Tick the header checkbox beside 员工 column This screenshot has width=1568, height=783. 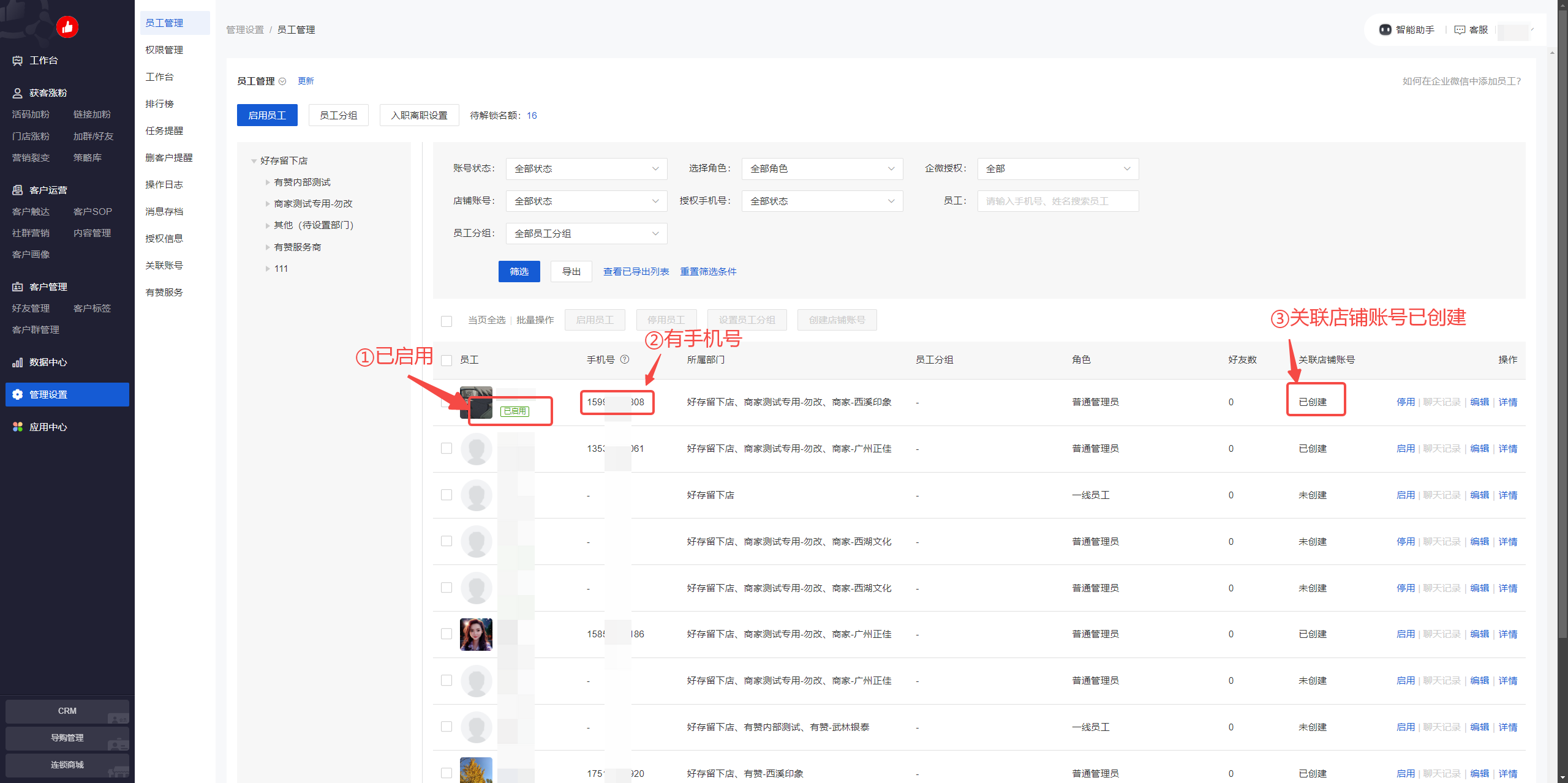point(447,361)
